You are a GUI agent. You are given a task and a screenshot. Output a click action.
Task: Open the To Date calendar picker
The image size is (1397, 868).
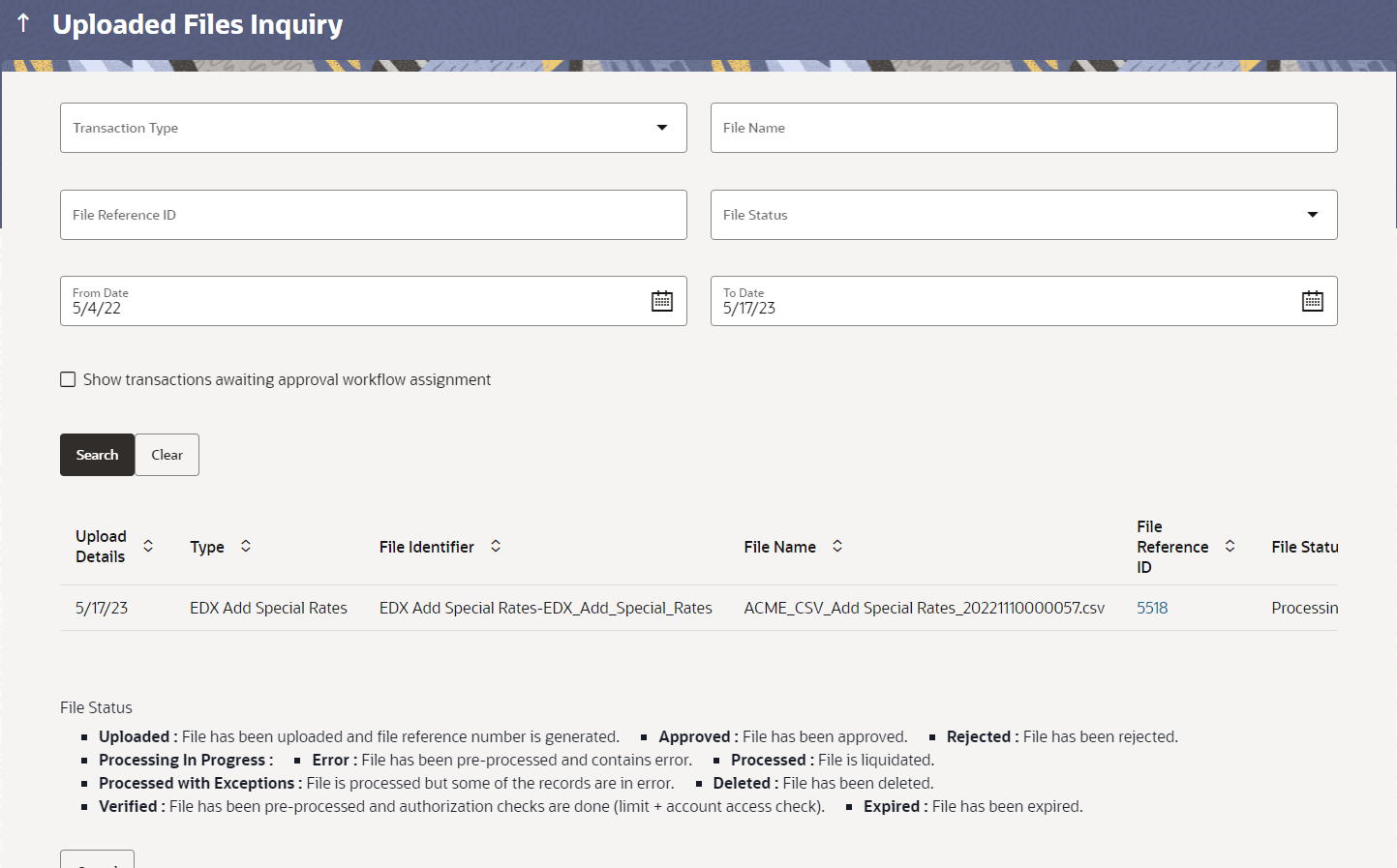tap(1313, 301)
